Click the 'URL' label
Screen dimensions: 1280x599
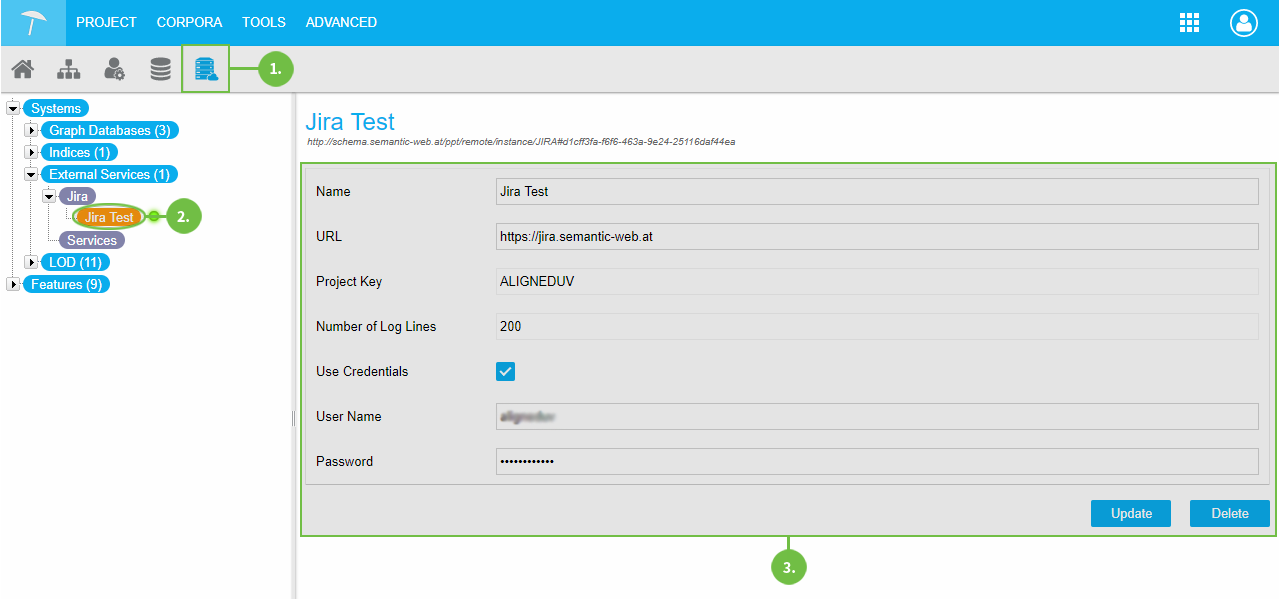(x=329, y=236)
